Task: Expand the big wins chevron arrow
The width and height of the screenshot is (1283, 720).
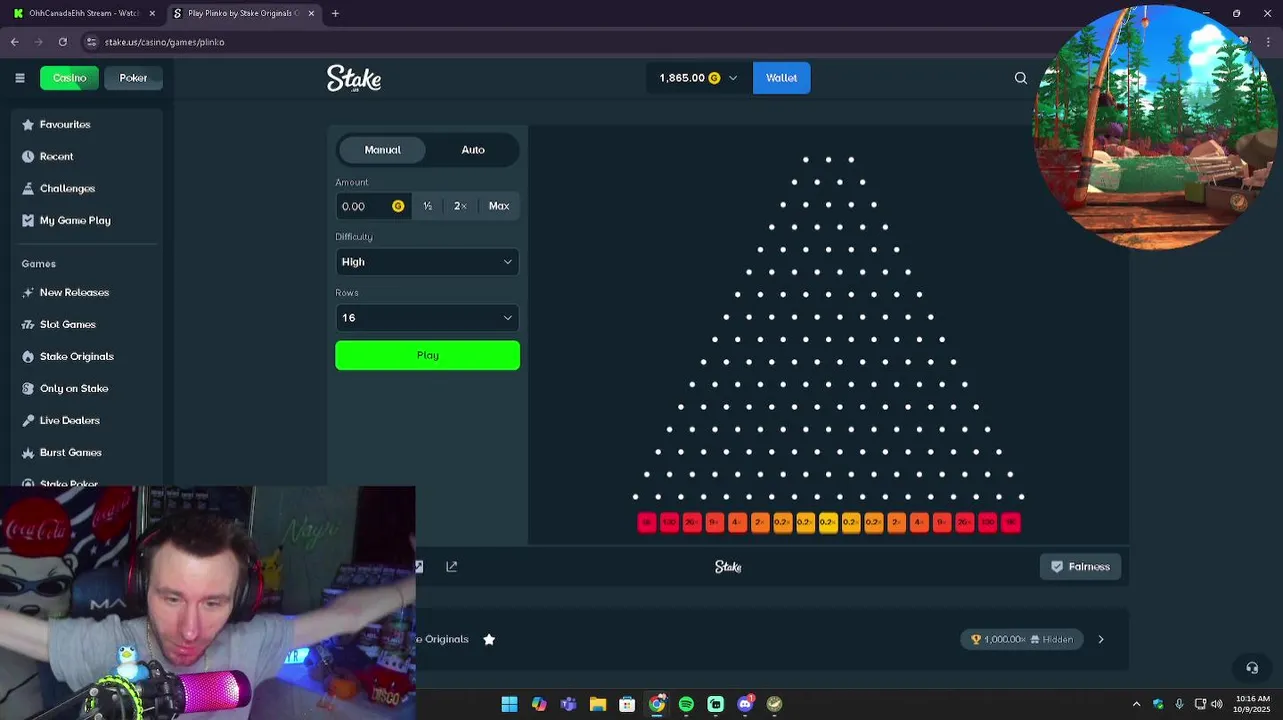Action: [x=1101, y=639]
